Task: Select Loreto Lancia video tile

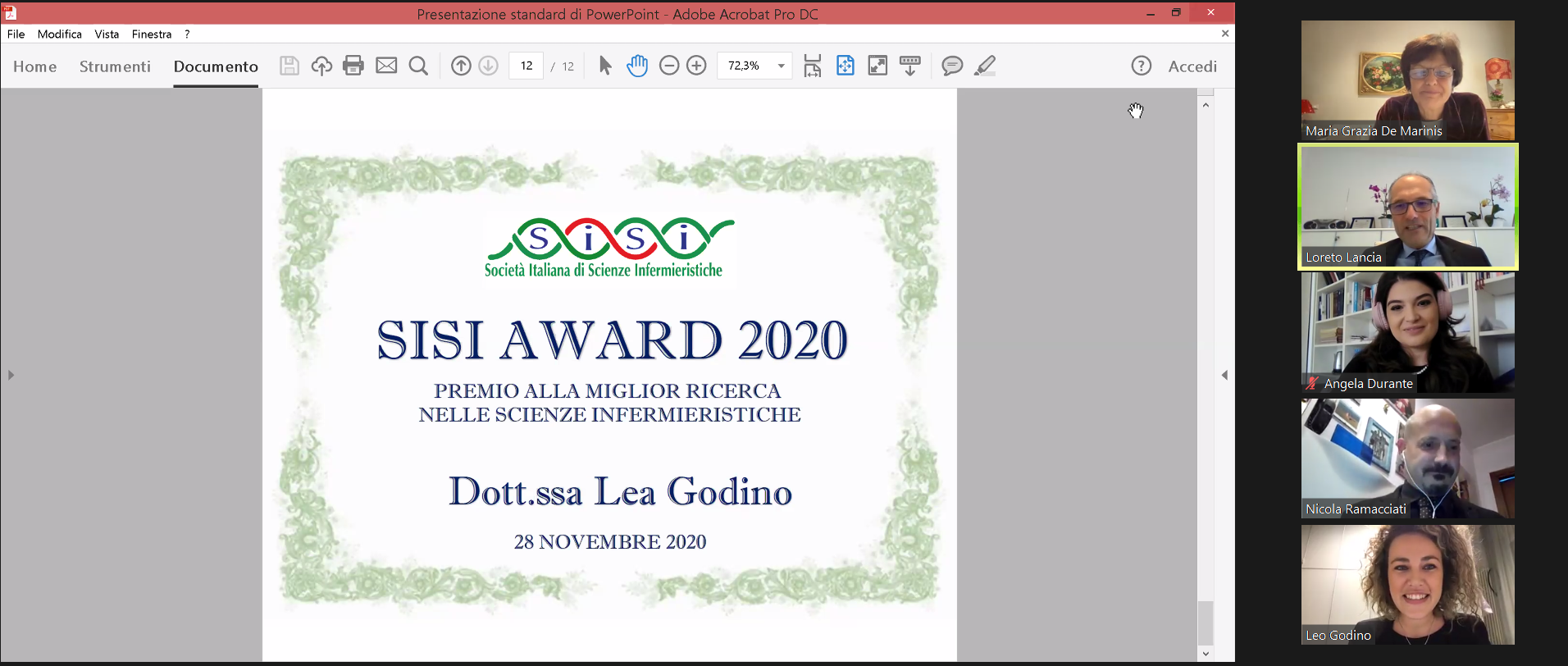Action: [x=1408, y=207]
